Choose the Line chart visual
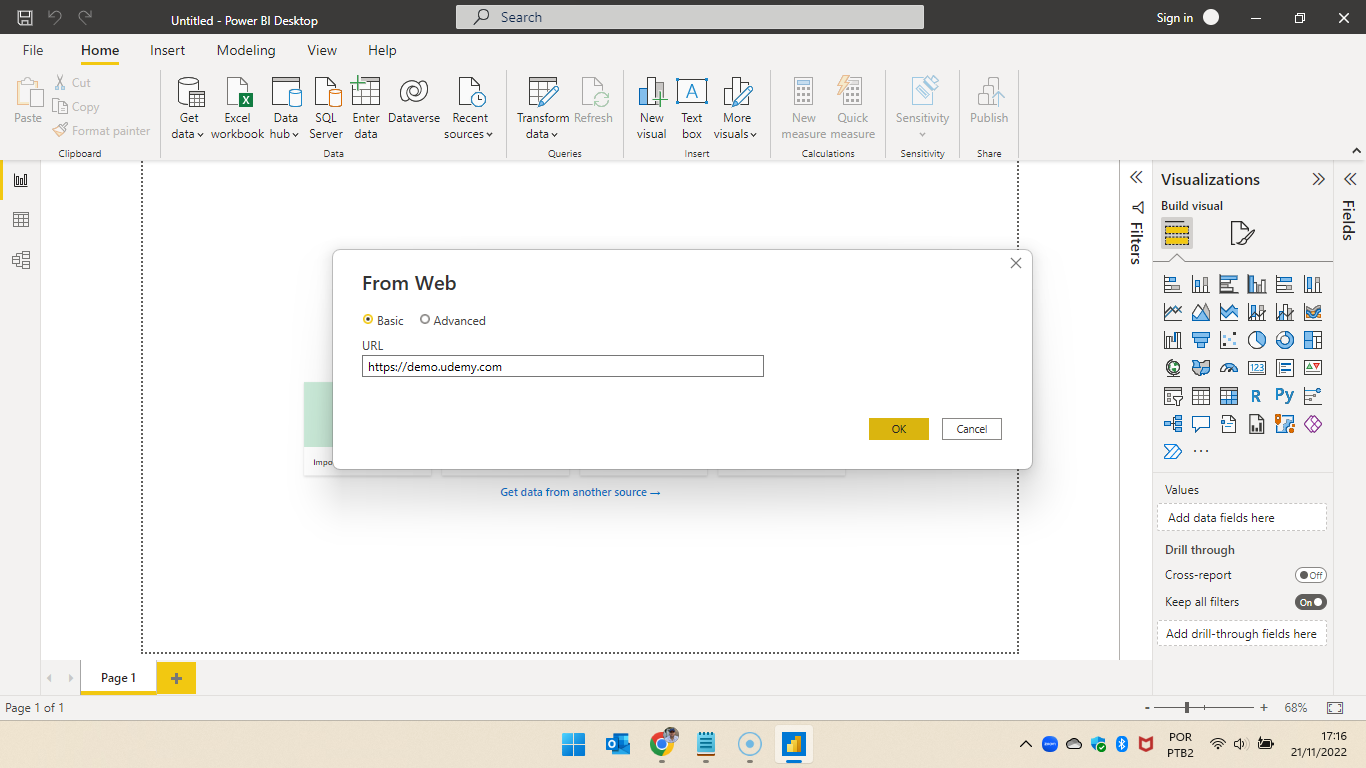1366x768 pixels. pyautogui.click(x=1173, y=313)
